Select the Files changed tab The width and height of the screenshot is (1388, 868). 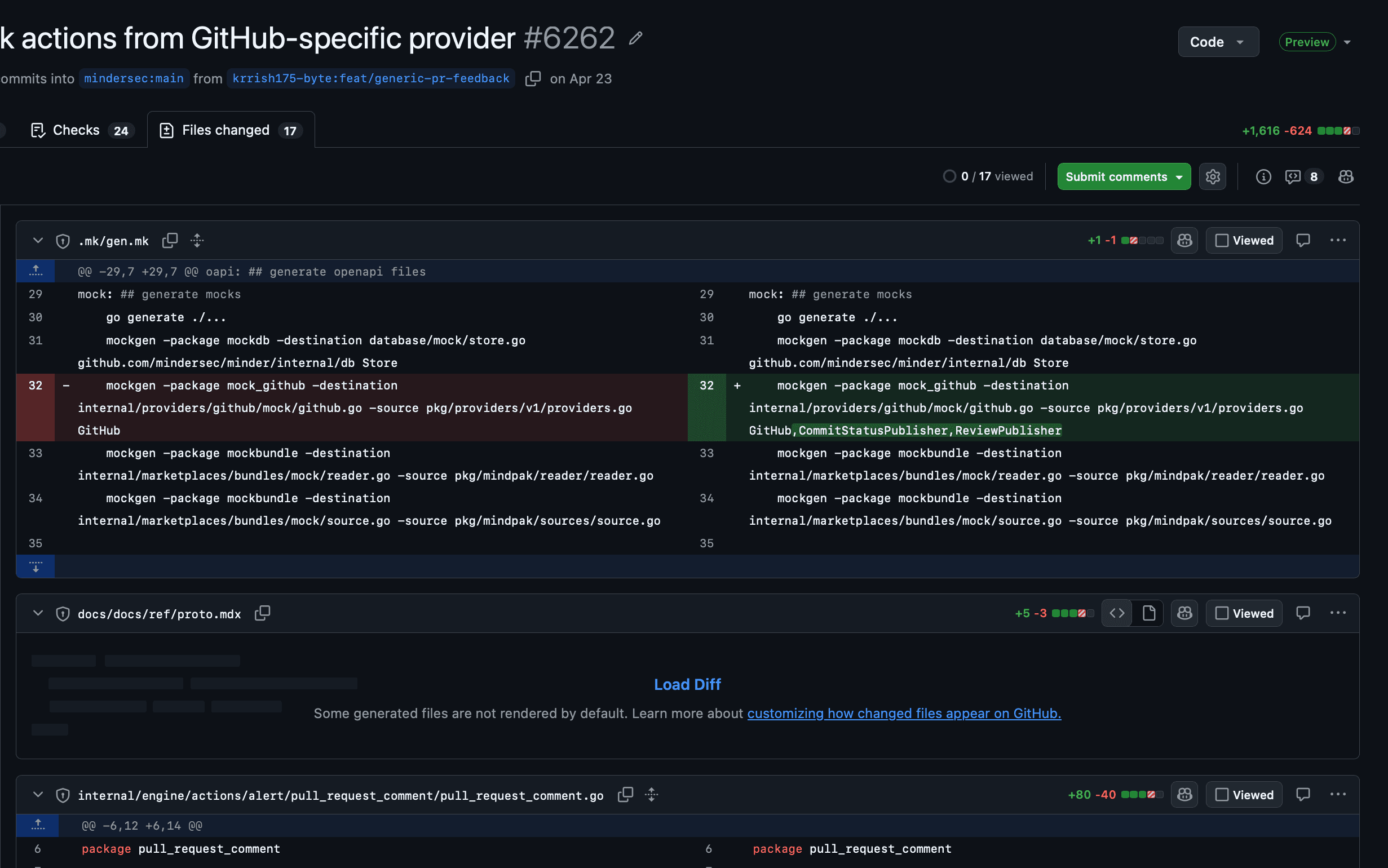pyautogui.click(x=231, y=130)
